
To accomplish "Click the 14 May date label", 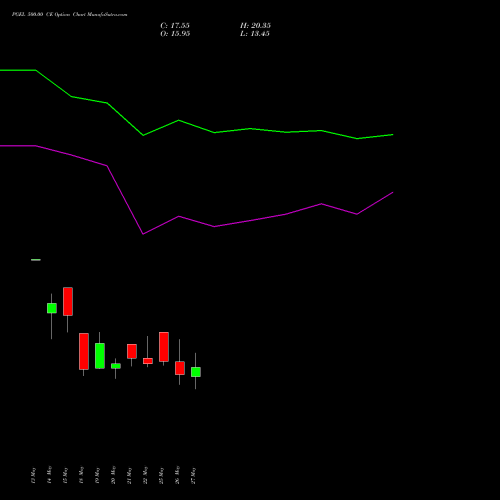I will pos(49,475).
